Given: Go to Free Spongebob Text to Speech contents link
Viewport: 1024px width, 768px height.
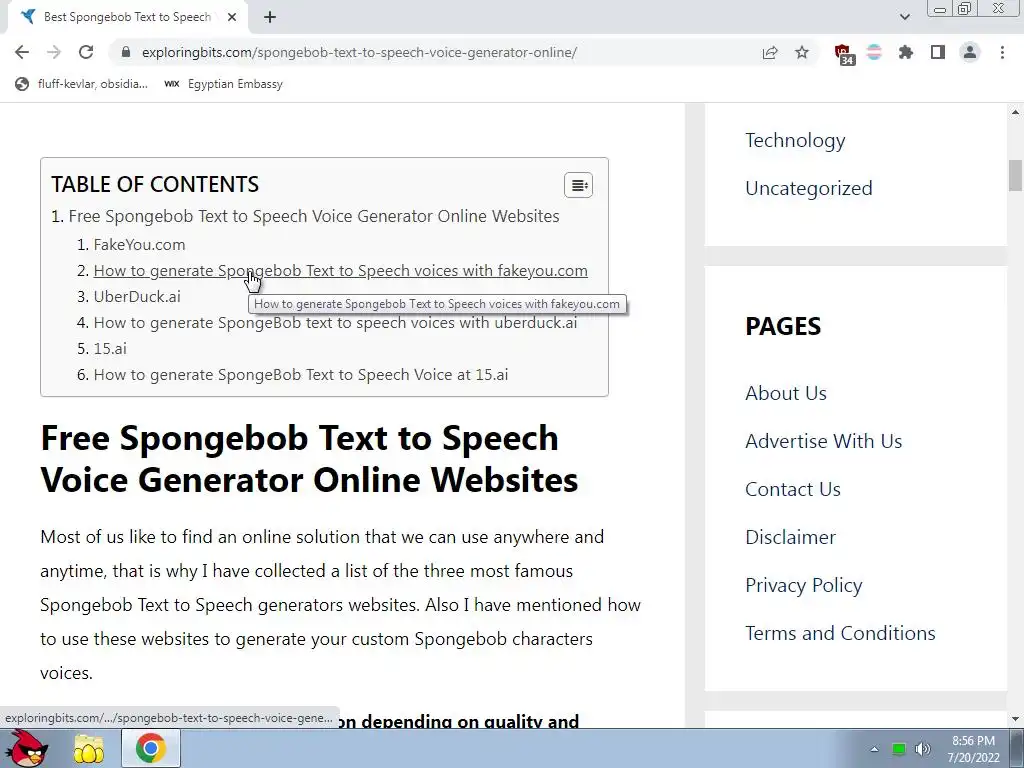Looking at the screenshot, I should (x=313, y=216).
